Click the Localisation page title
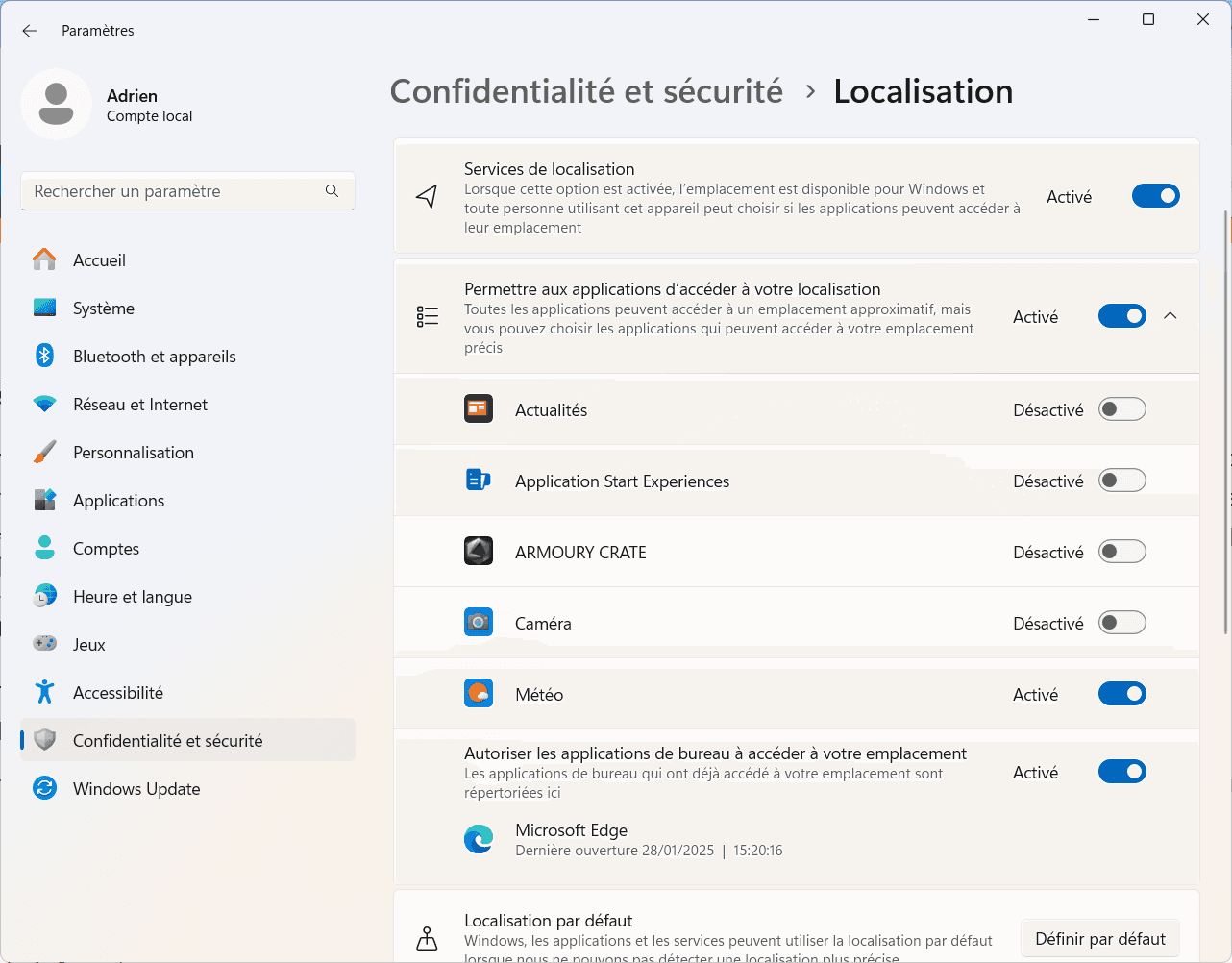Image resolution: width=1232 pixels, height=963 pixels. (x=924, y=91)
